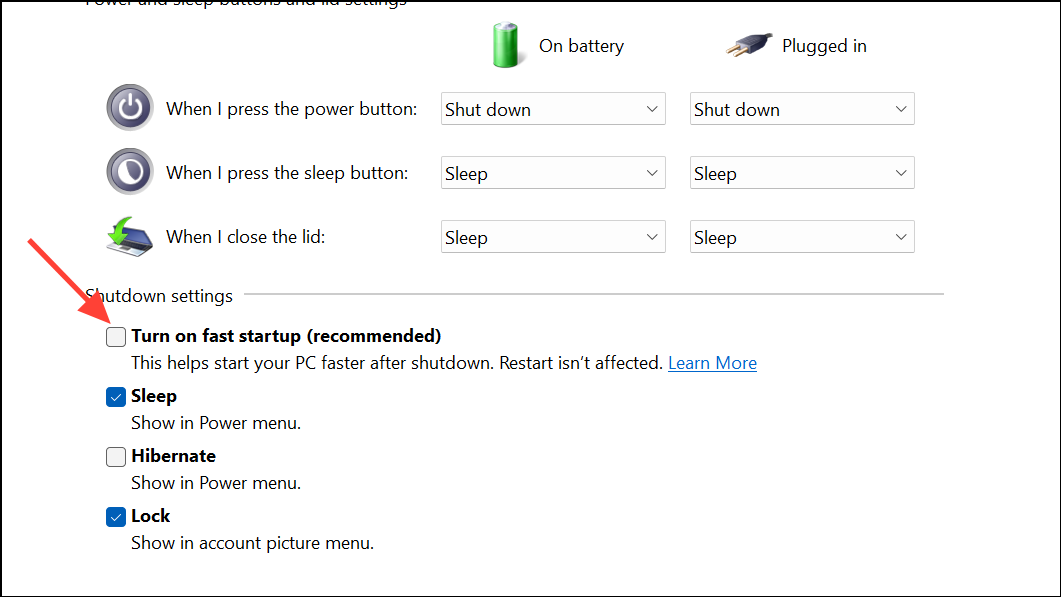Open power button dropdown under On battery
This screenshot has height=597, width=1061.
553,109
